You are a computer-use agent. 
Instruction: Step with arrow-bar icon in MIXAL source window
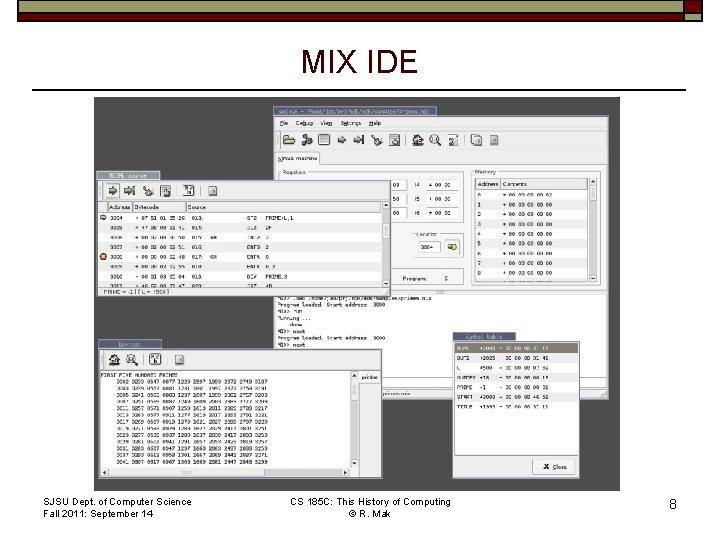coord(130,191)
